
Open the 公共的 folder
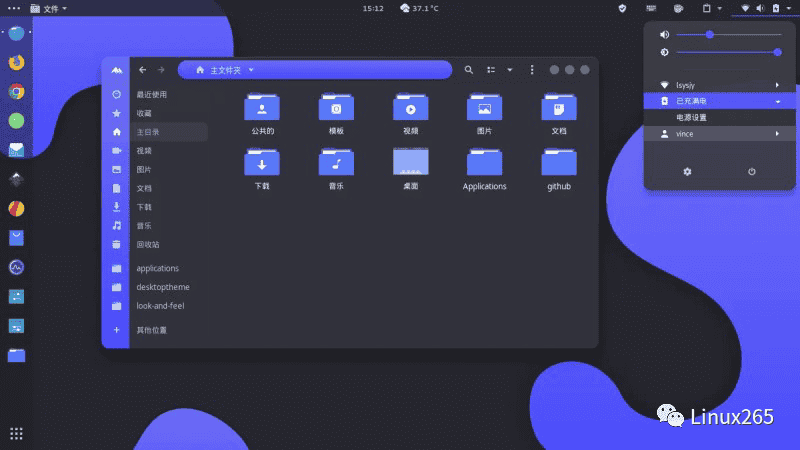tap(262, 113)
